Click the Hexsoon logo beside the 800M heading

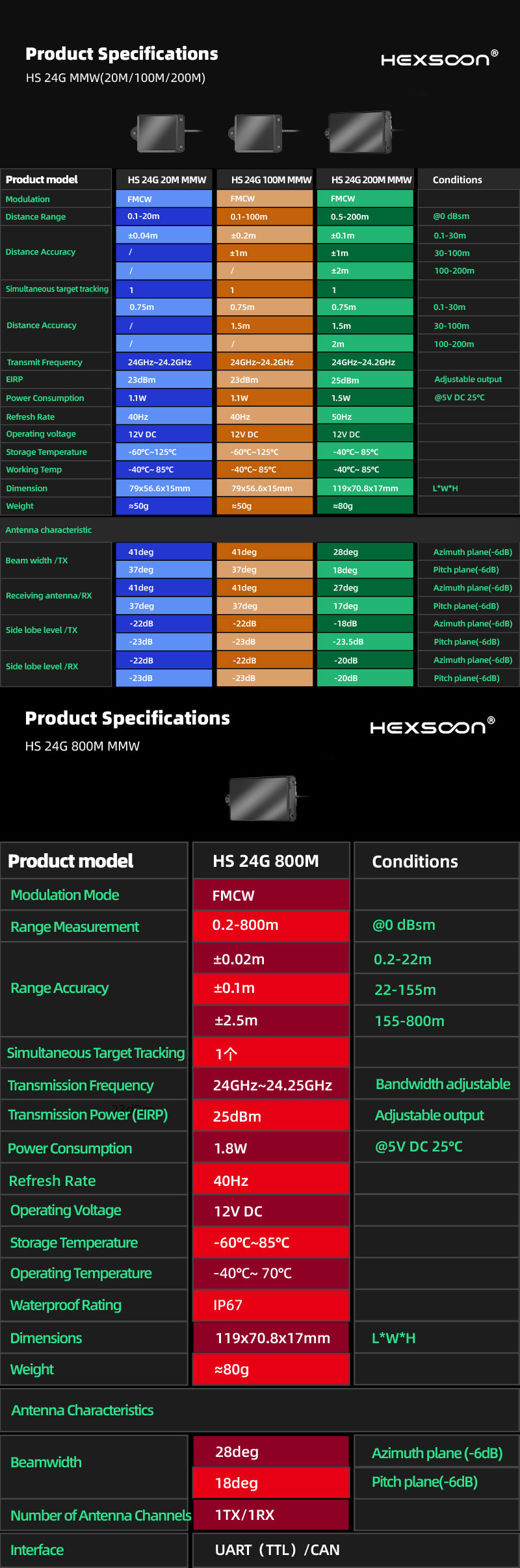(432, 726)
